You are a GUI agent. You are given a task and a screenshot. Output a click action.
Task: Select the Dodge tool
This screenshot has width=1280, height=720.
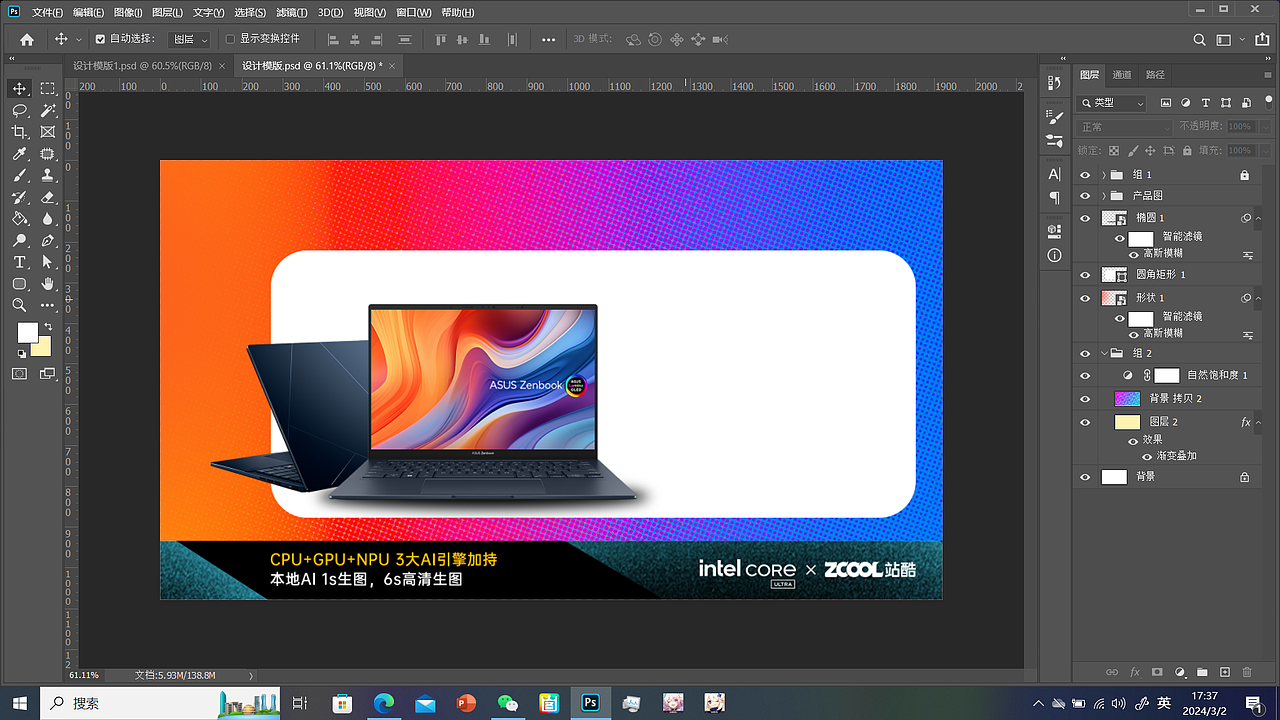tap(19, 241)
